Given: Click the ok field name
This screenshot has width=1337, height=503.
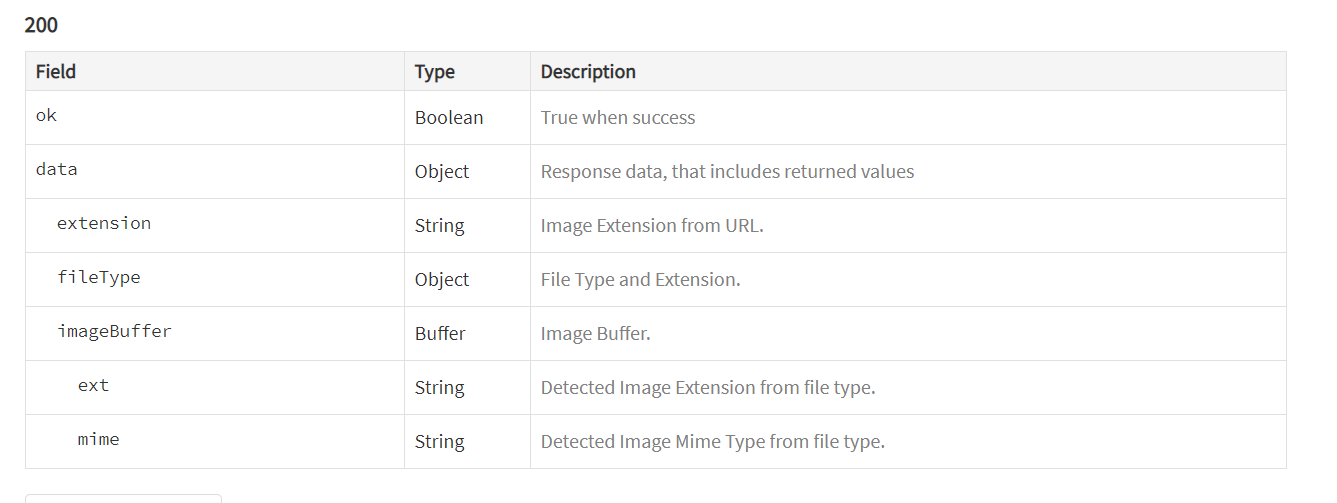Looking at the screenshot, I should (x=46, y=115).
